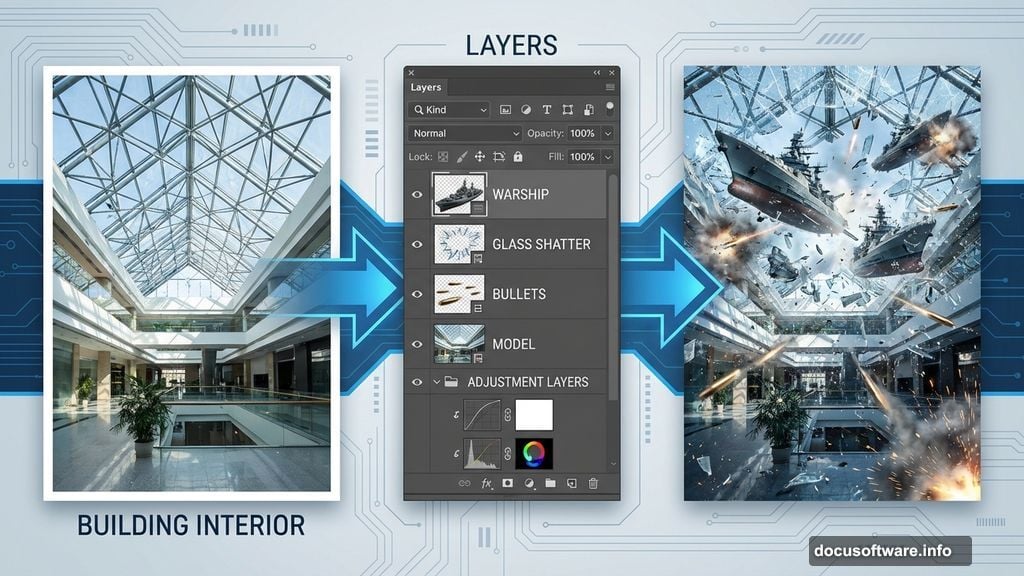The image size is (1024, 576).
Task: Click the adjustment layers filter icon
Action: [x=527, y=110]
